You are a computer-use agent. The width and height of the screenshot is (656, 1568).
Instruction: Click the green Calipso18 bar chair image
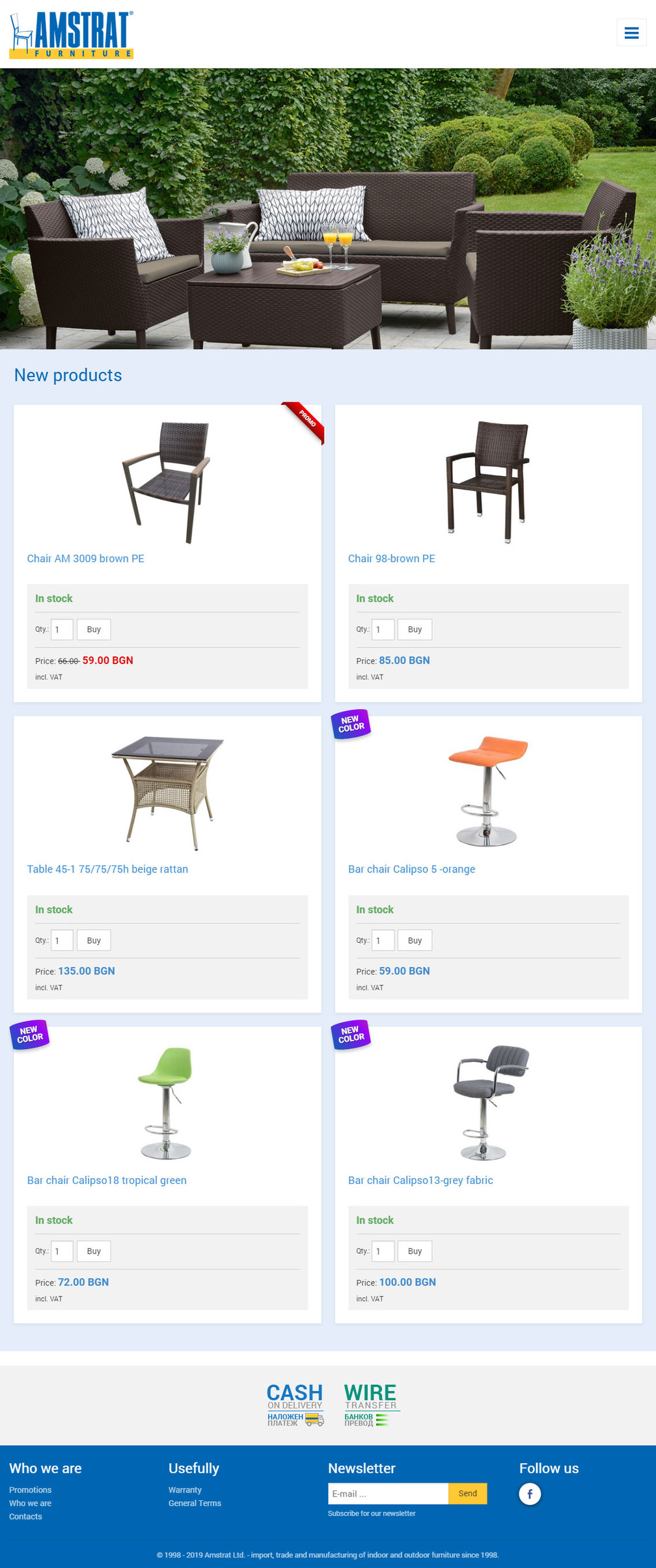(x=166, y=1102)
